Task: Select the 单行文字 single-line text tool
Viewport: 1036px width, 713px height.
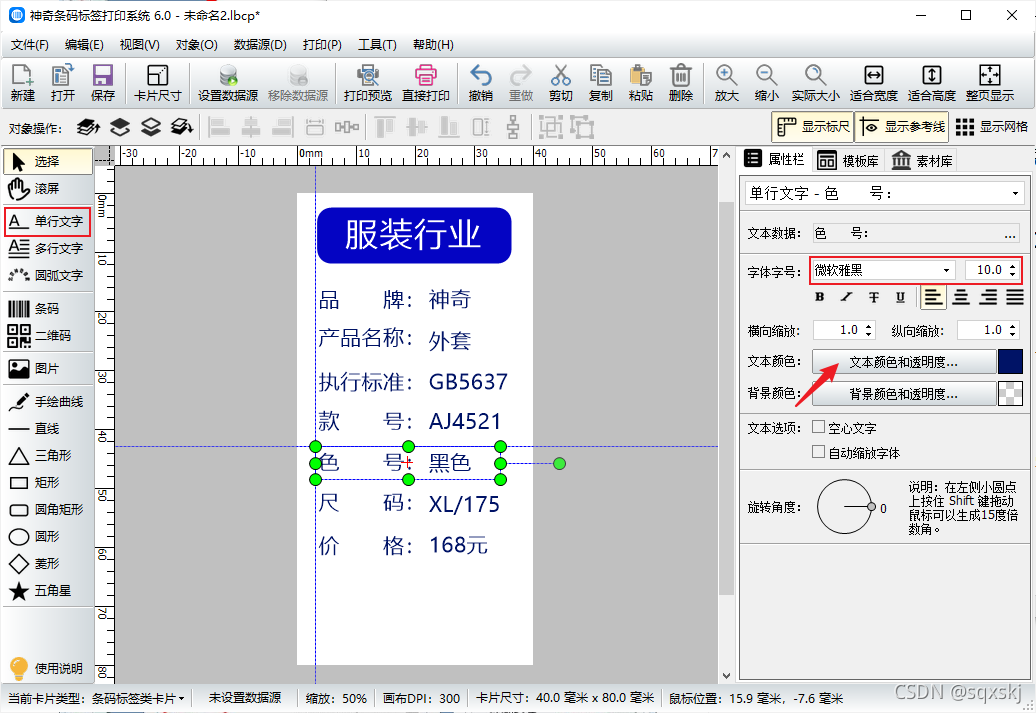Action: 47,221
